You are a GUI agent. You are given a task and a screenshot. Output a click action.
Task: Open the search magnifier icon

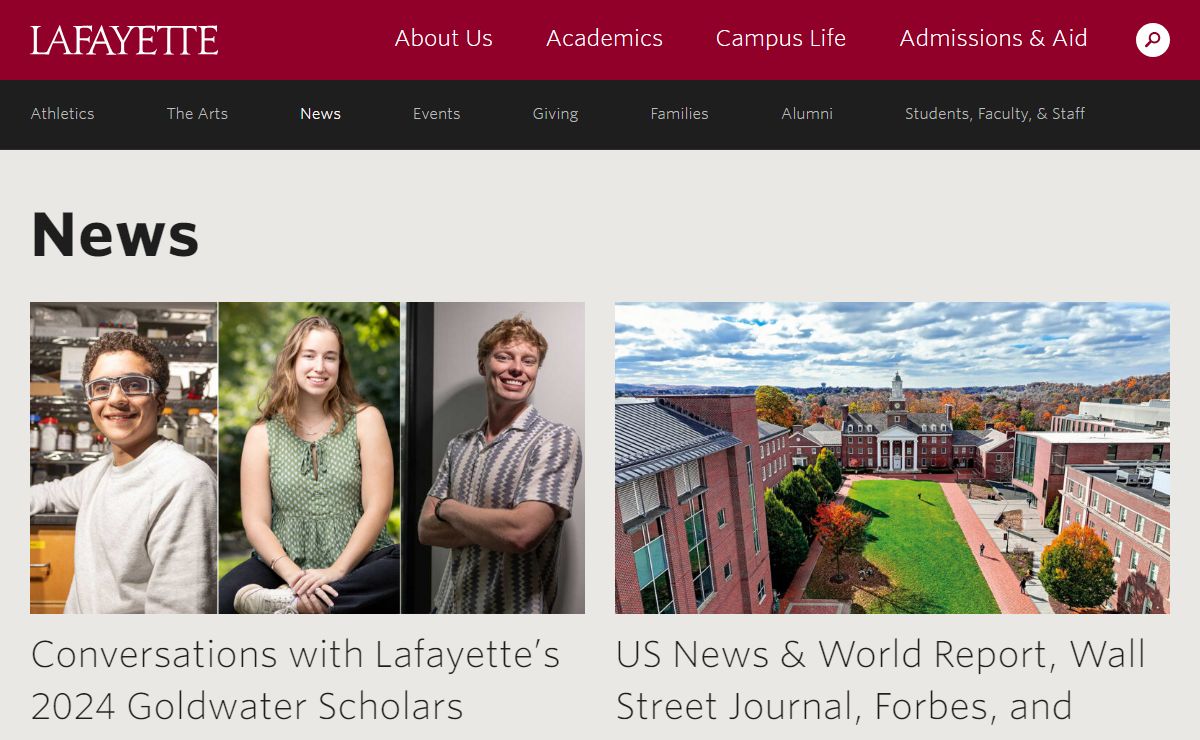(1153, 40)
